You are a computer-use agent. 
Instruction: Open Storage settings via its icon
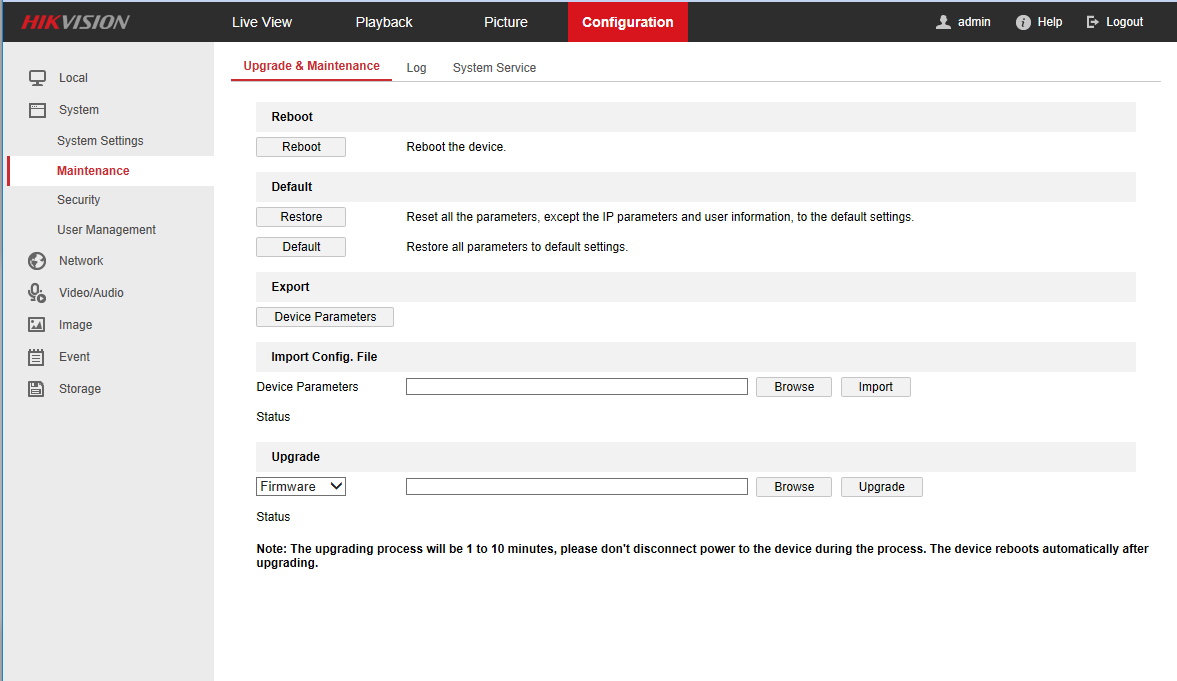[x=37, y=388]
